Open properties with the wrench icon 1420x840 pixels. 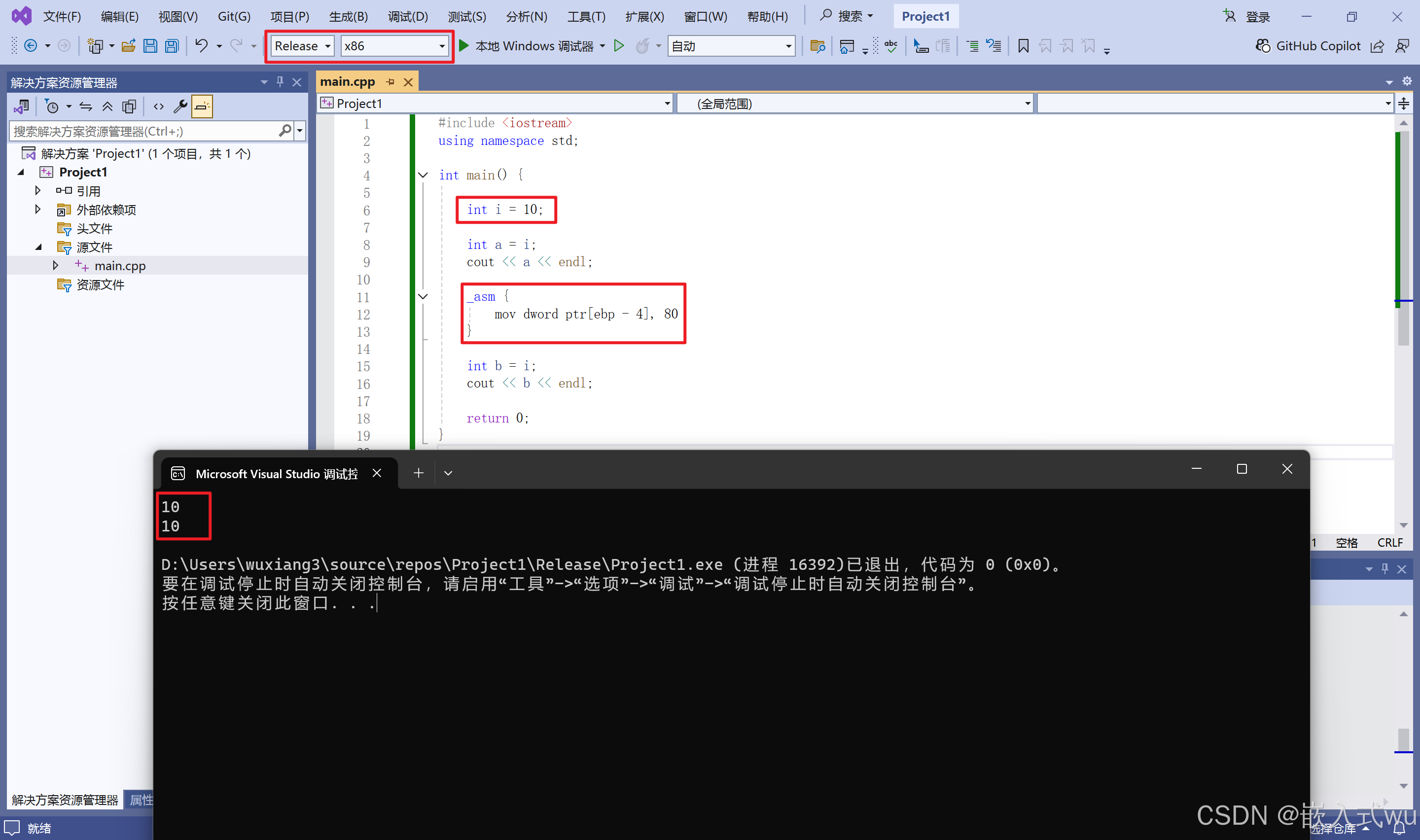tap(180, 106)
